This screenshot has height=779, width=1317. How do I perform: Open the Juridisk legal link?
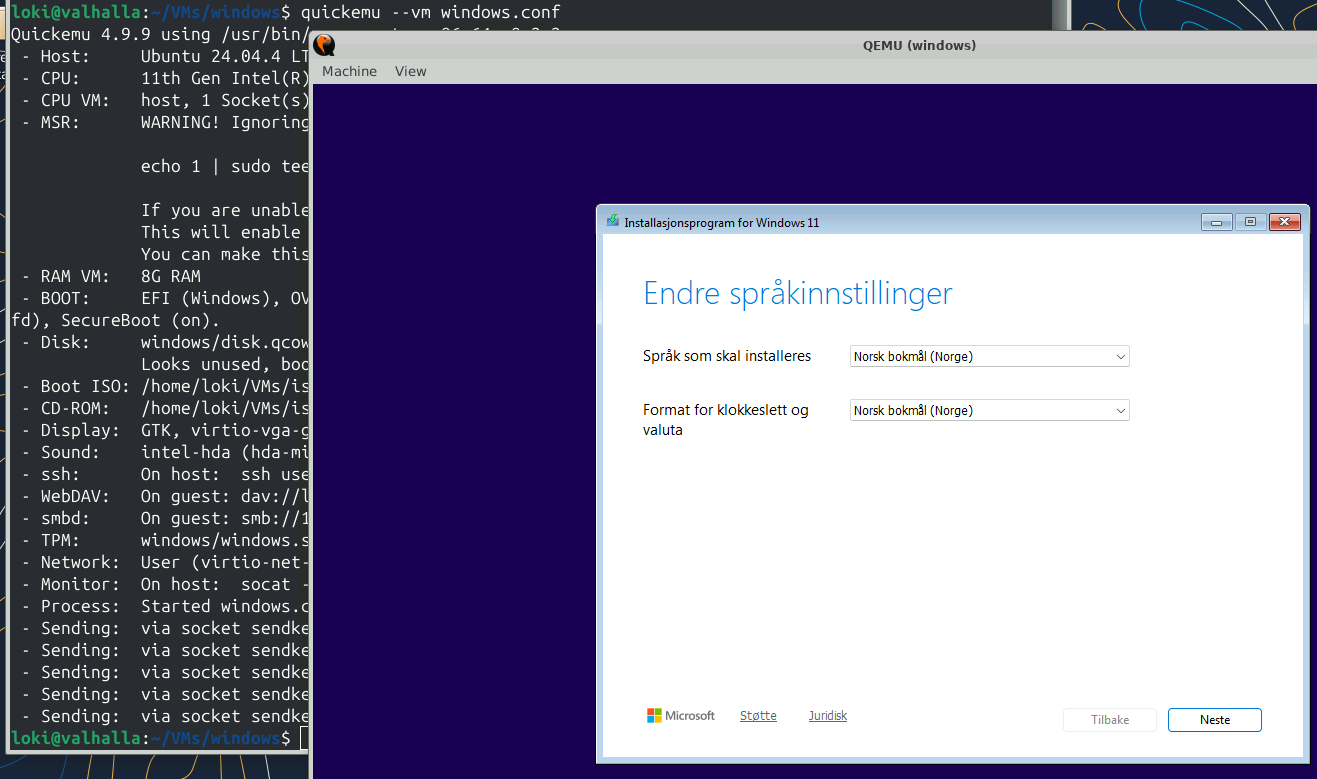(x=827, y=715)
